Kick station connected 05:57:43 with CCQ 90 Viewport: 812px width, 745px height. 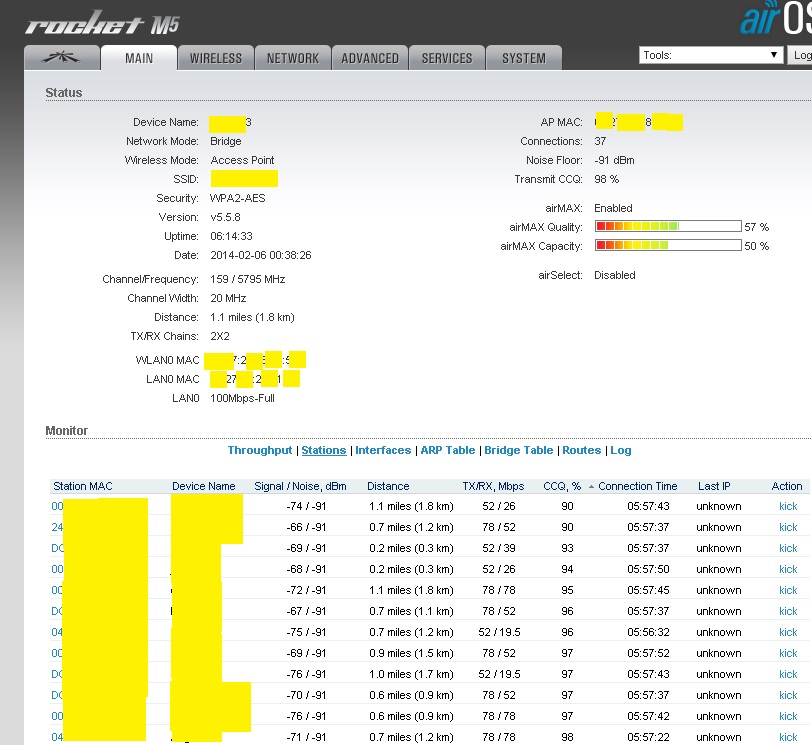[x=788, y=506]
